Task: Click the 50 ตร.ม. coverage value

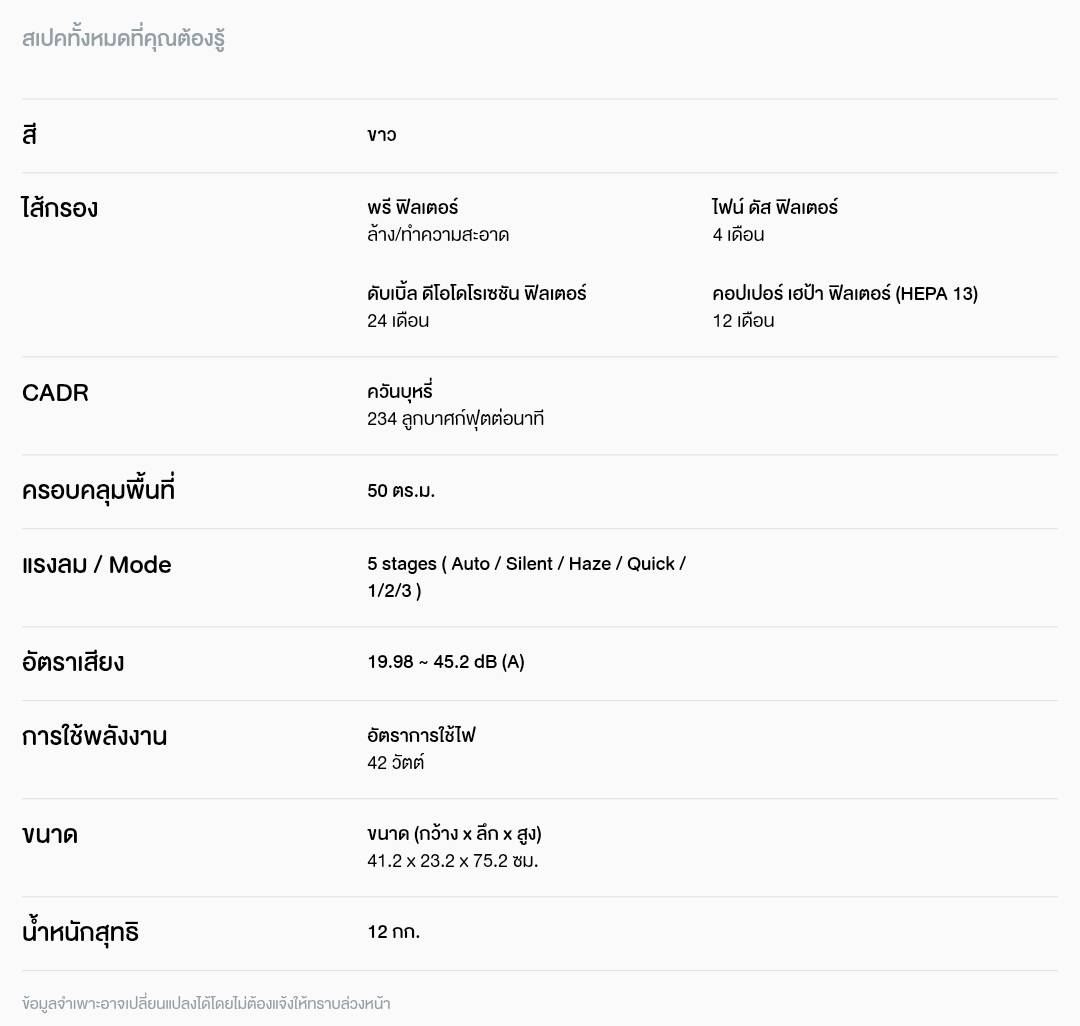Action: tap(401, 491)
